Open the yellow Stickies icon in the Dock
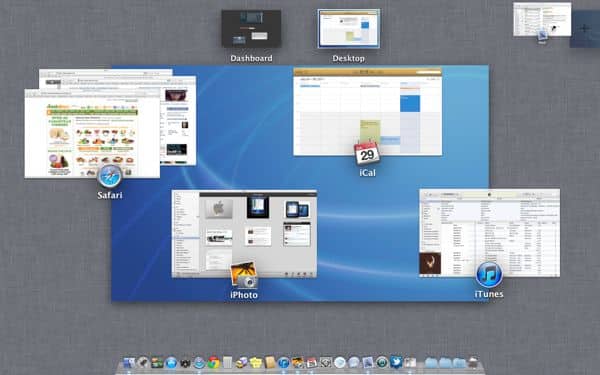This screenshot has width=600, height=375. tap(256, 363)
